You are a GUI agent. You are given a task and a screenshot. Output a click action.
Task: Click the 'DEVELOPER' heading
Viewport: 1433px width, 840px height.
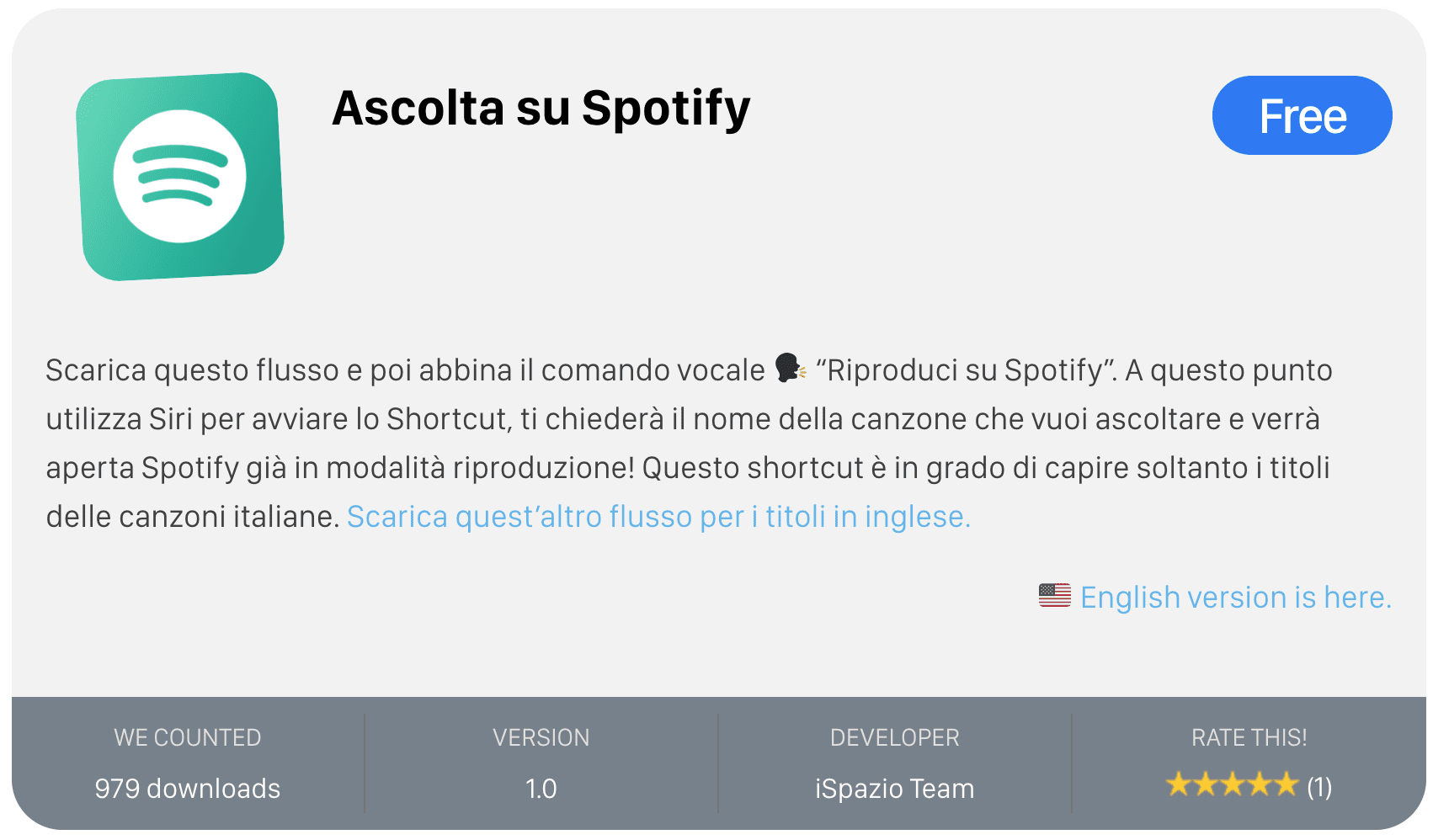point(894,737)
